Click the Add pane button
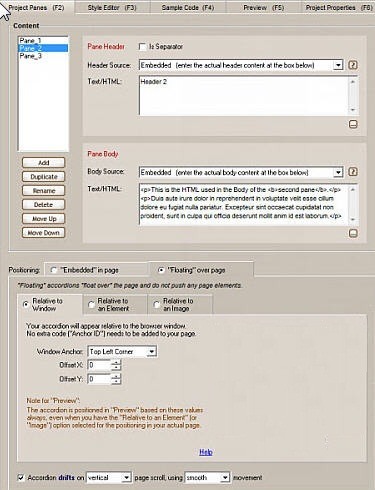The width and height of the screenshot is (375, 490). (43, 163)
